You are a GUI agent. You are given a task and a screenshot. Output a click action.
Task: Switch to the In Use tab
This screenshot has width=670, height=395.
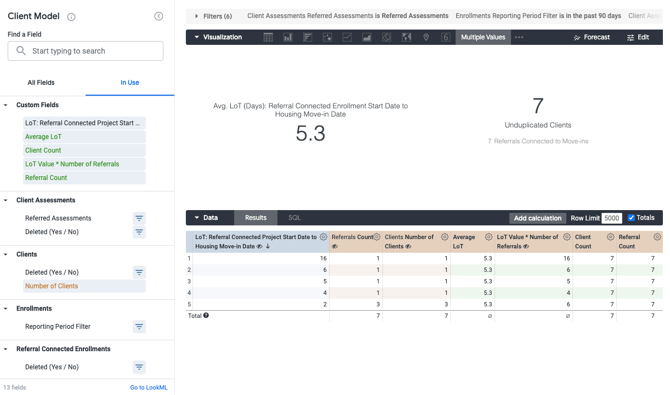click(x=129, y=83)
